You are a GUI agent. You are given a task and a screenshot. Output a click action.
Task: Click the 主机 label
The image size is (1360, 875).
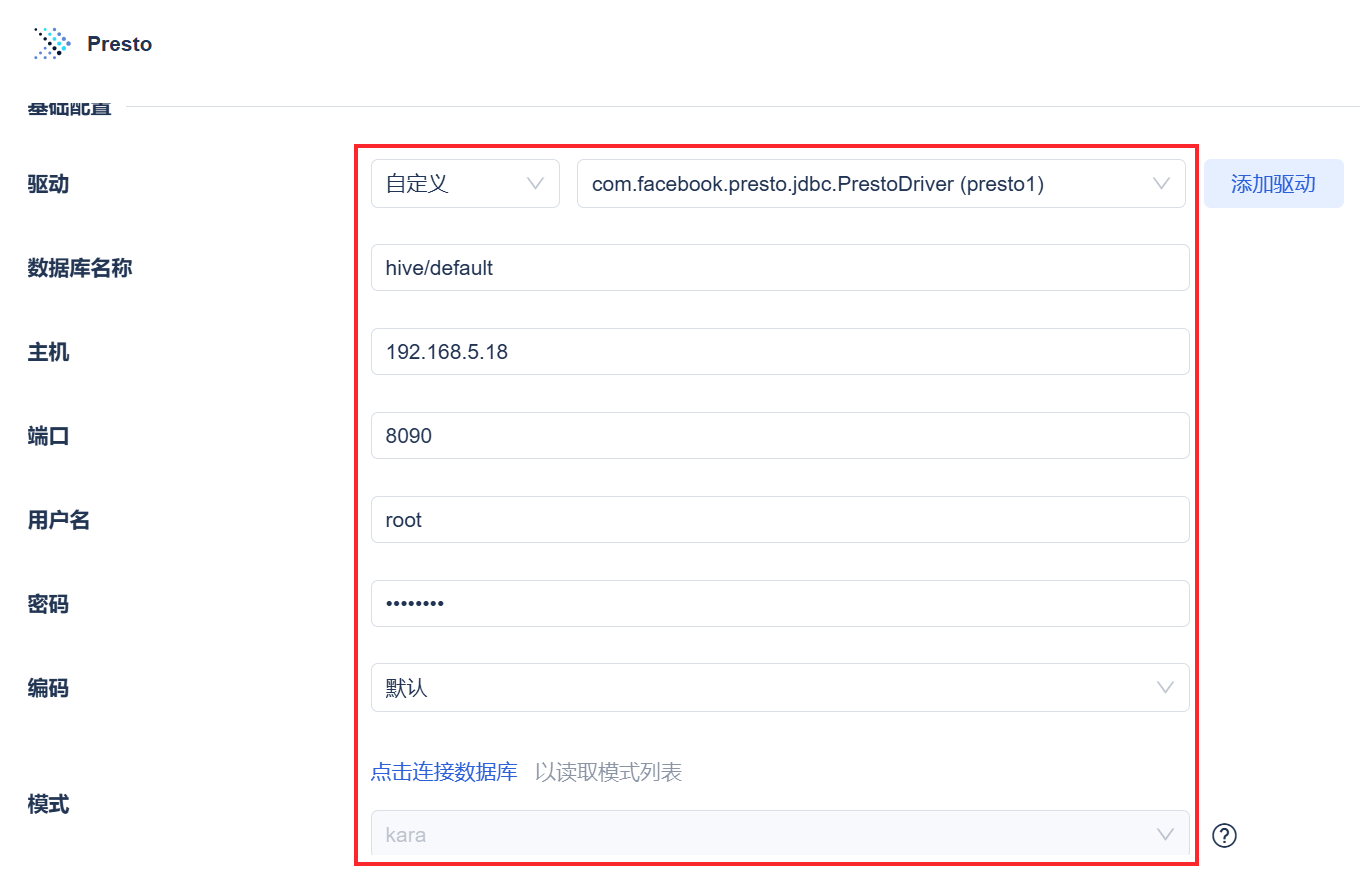click(48, 352)
